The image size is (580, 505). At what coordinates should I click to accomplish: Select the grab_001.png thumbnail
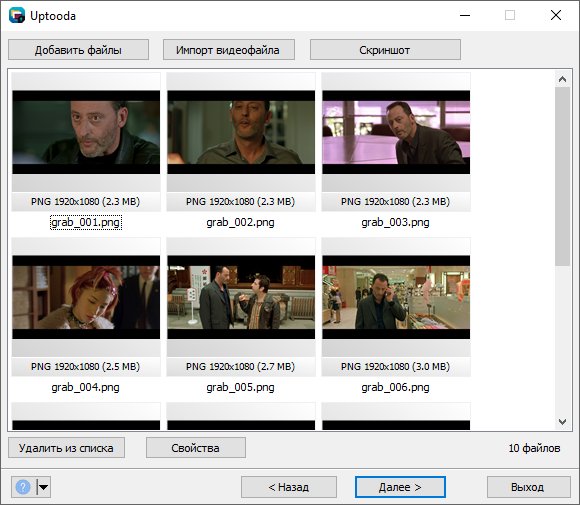86,132
